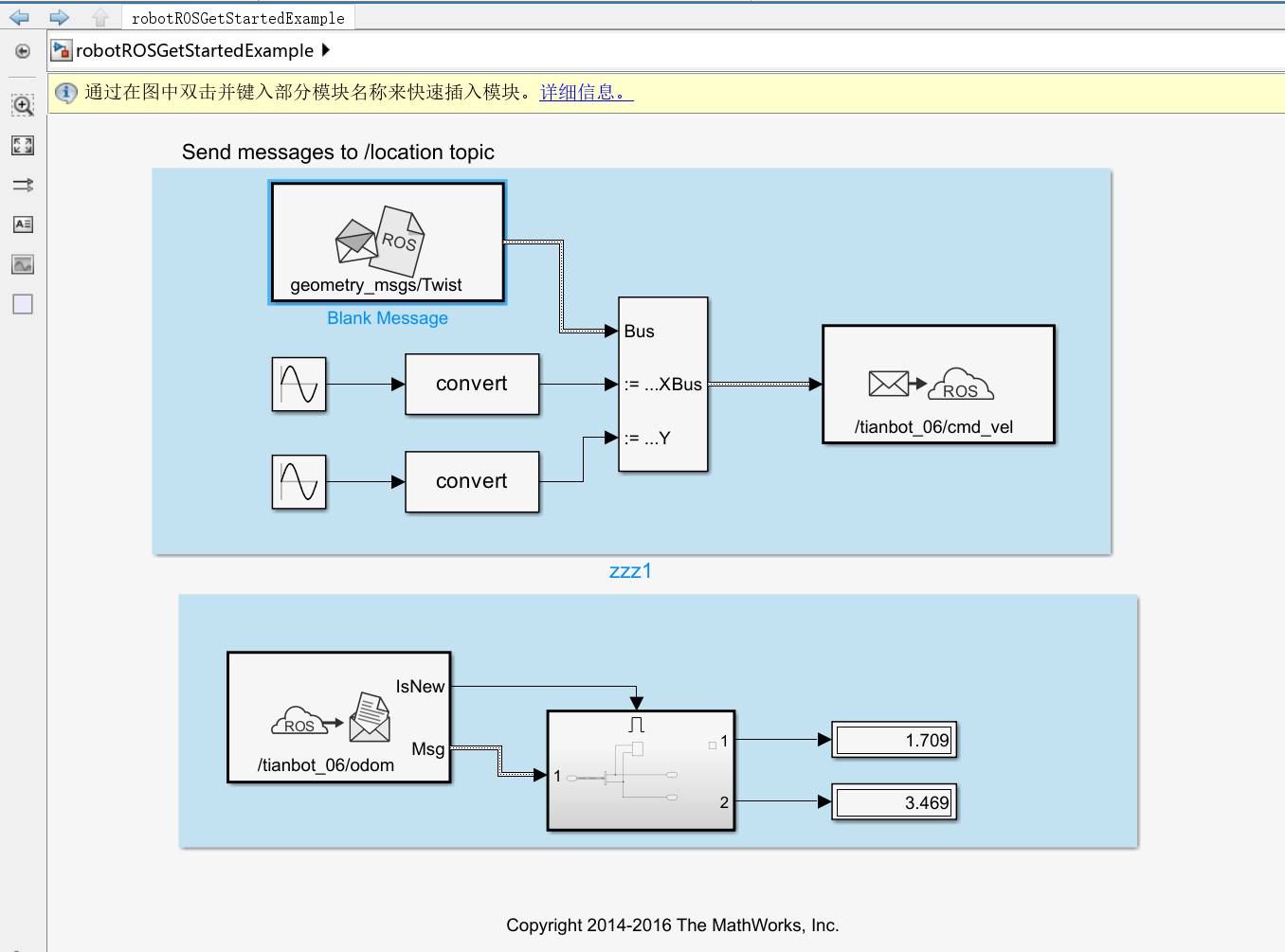Select the ROS Publish /tianbot_06/cmd_vel block
The image size is (1285, 952).
point(938,385)
